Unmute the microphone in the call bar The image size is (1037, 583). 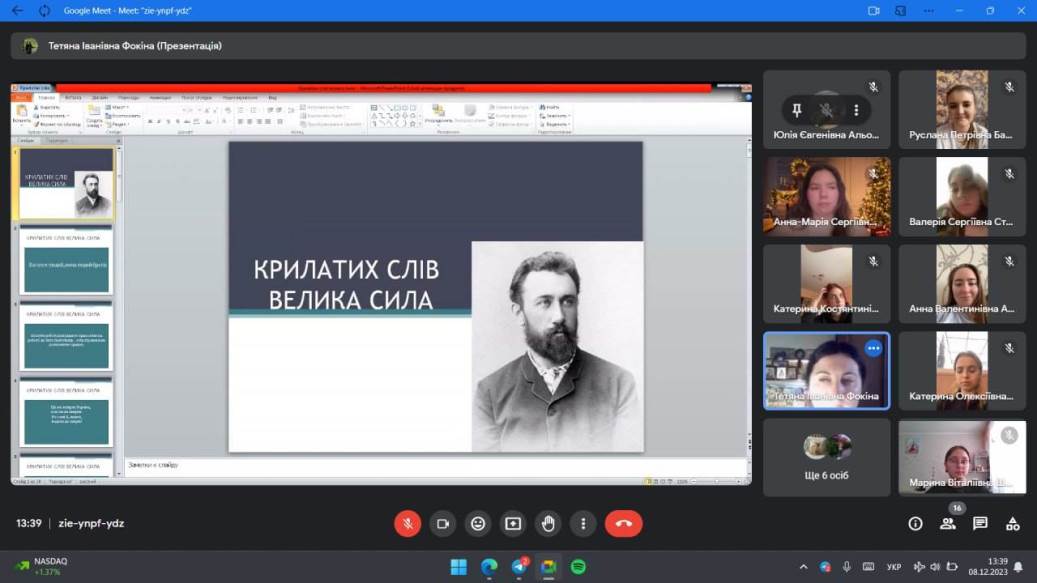pos(407,523)
